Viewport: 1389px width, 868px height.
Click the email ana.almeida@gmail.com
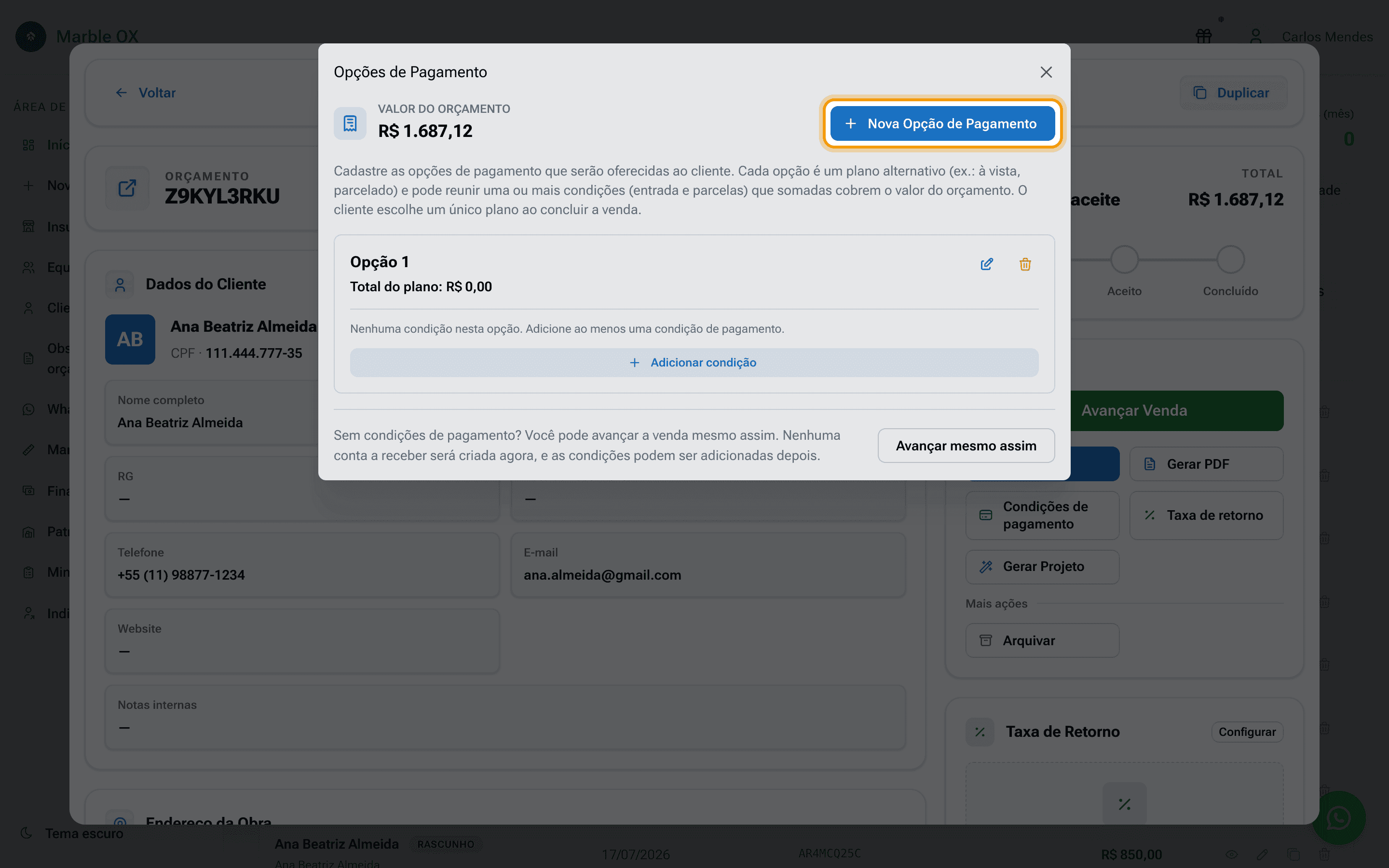602,575
